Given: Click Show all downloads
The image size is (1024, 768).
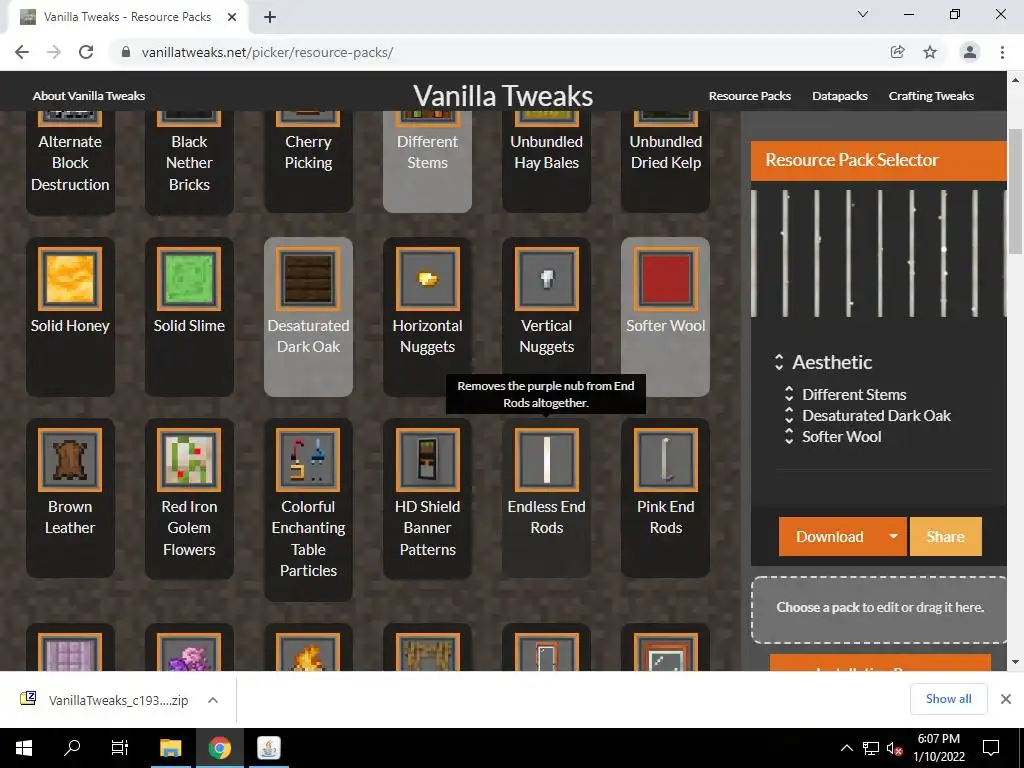Looking at the screenshot, I should click(x=948, y=699).
